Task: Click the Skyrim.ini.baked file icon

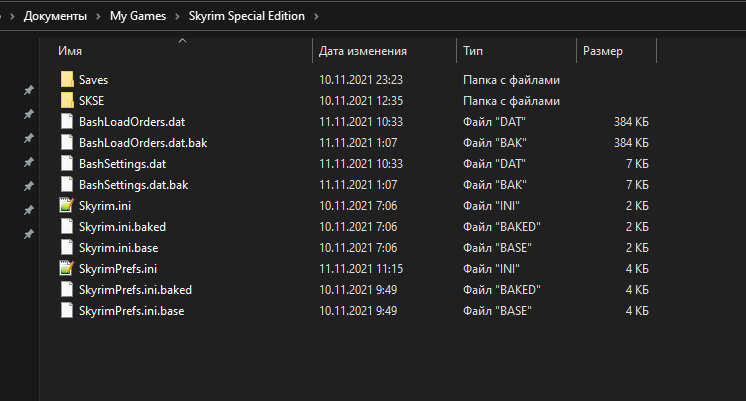Action: pyautogui.click(x=67, y=226)
